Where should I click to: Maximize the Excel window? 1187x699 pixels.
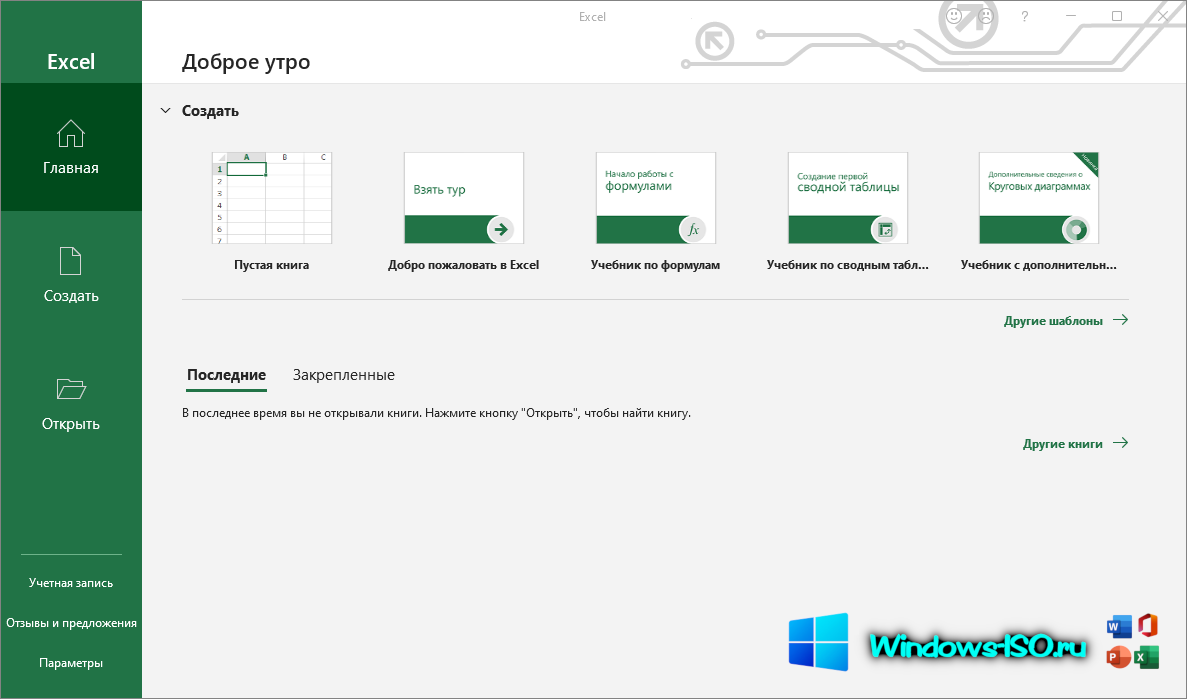pyautogui.click(x=1117, y=16)
